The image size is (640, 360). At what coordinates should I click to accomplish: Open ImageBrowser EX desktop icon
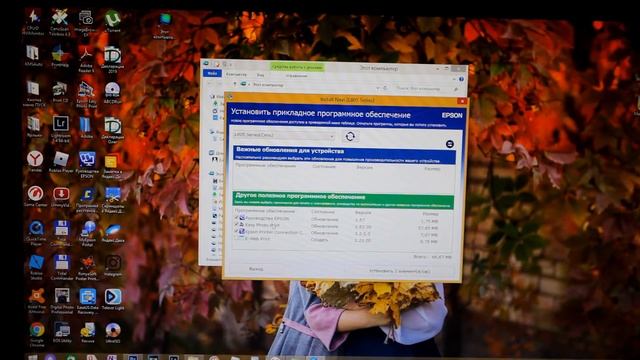click(x=86, y=22)
